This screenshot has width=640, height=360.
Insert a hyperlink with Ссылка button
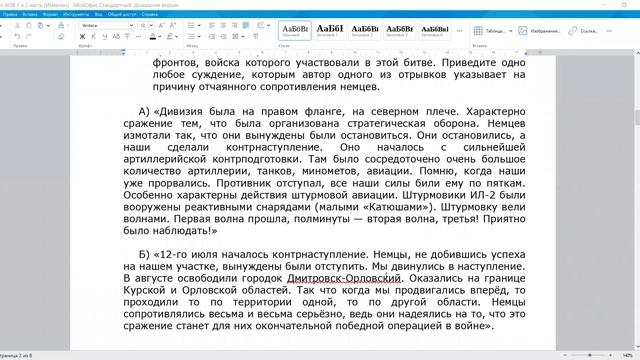583,31
